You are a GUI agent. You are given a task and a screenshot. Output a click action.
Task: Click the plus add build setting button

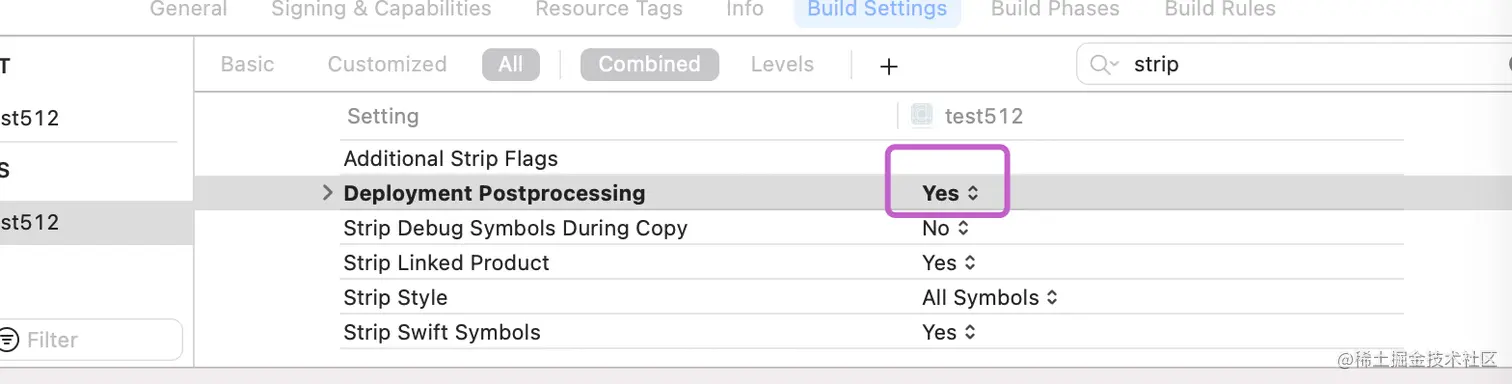point(888,66)
